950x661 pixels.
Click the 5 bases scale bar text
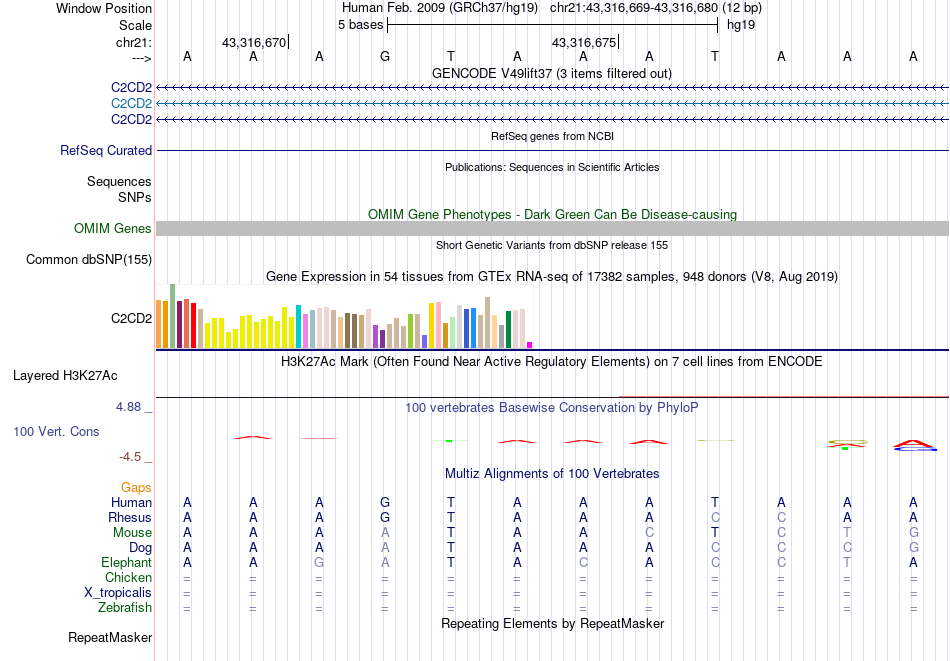(360, 25)
